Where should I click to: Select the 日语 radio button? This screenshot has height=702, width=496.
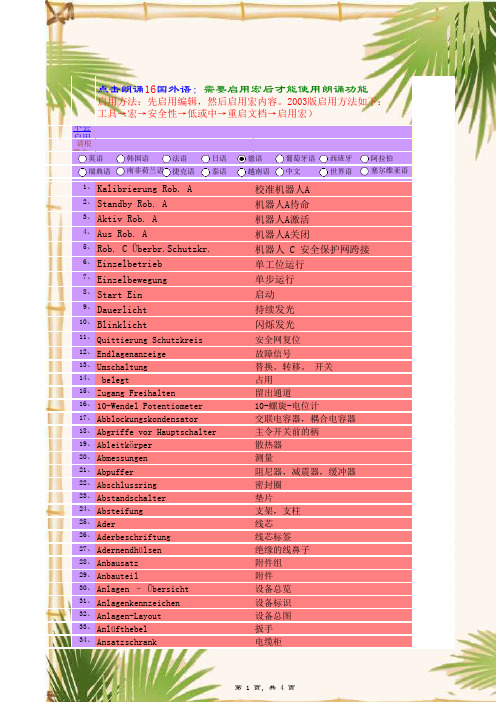tap(205, 159)
